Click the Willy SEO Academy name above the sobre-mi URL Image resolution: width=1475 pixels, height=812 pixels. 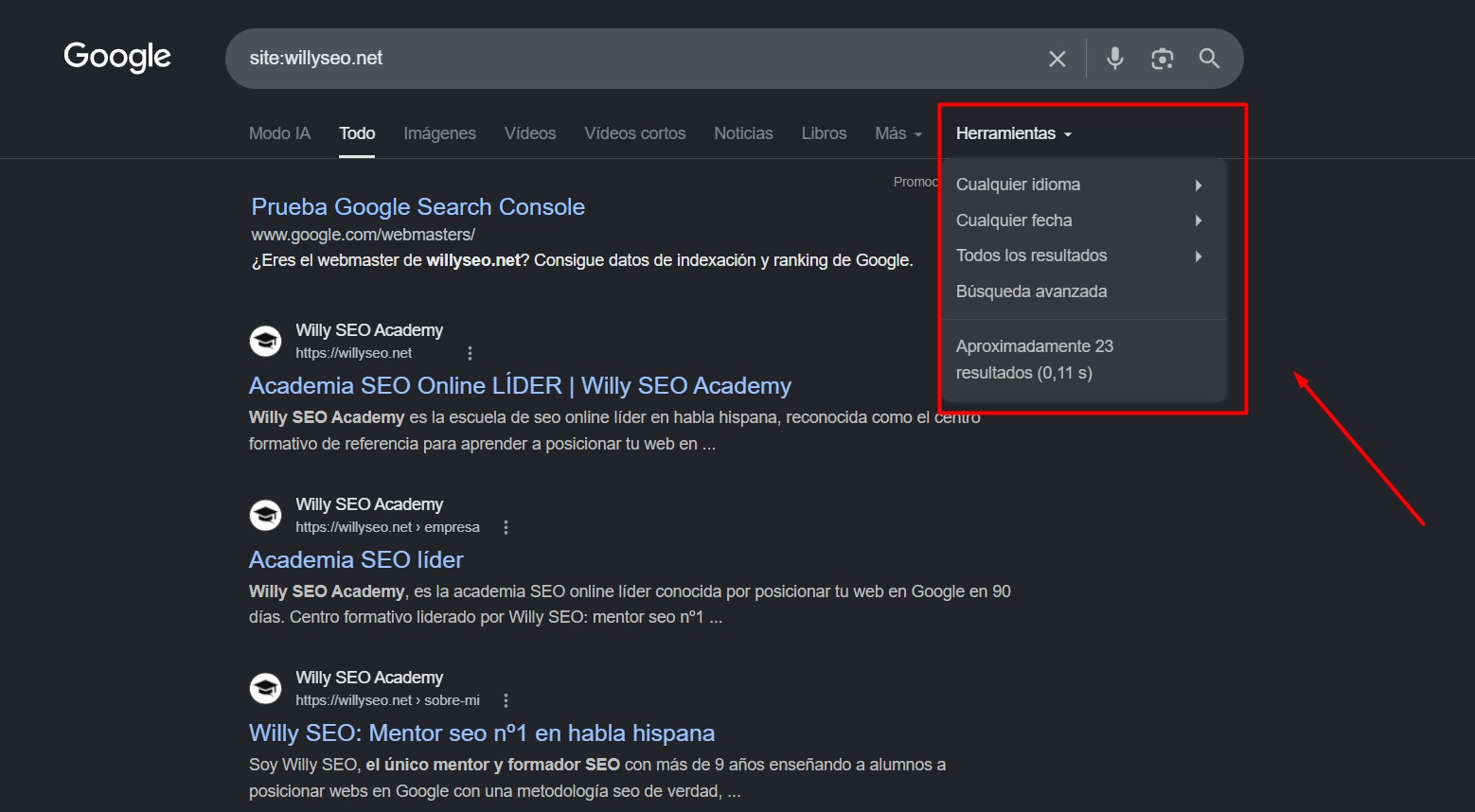369,678
